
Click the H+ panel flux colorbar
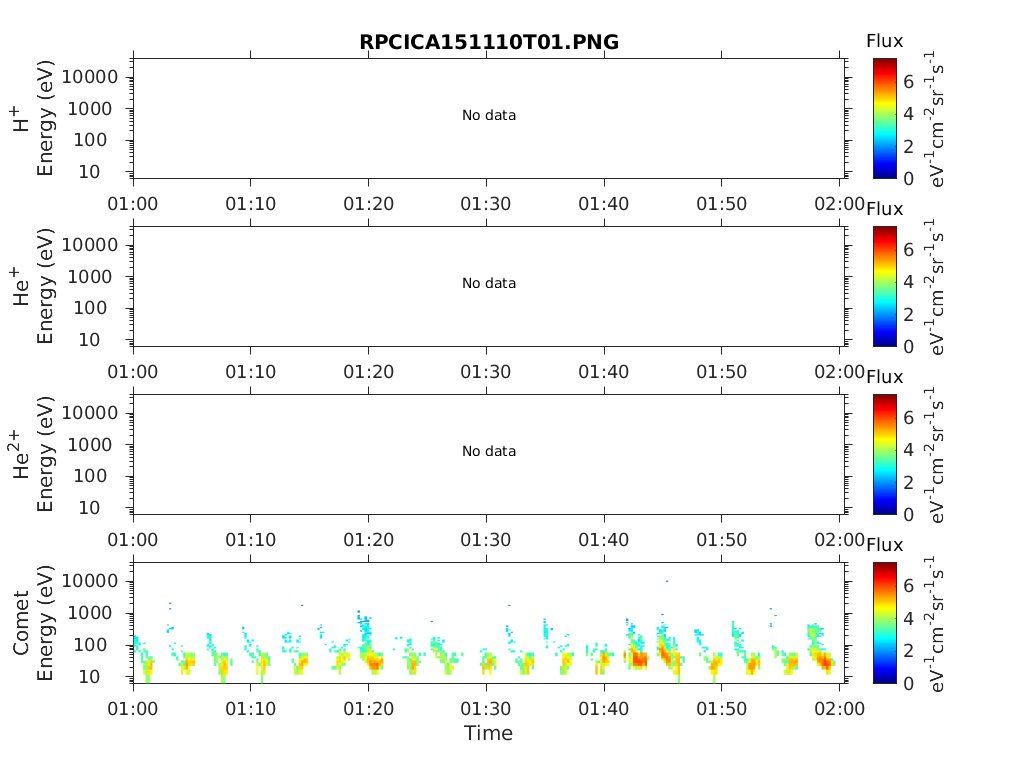coord(885,118)
